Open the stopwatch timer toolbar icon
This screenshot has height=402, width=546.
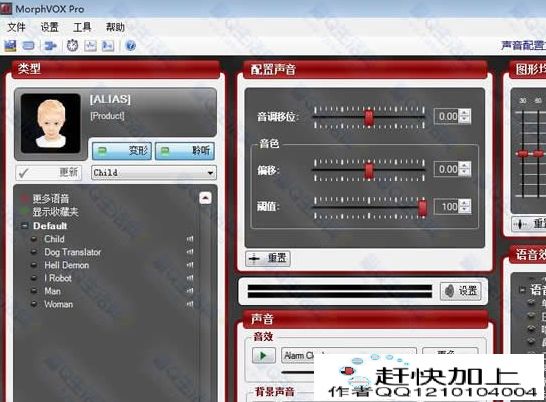tap(72, 46)
